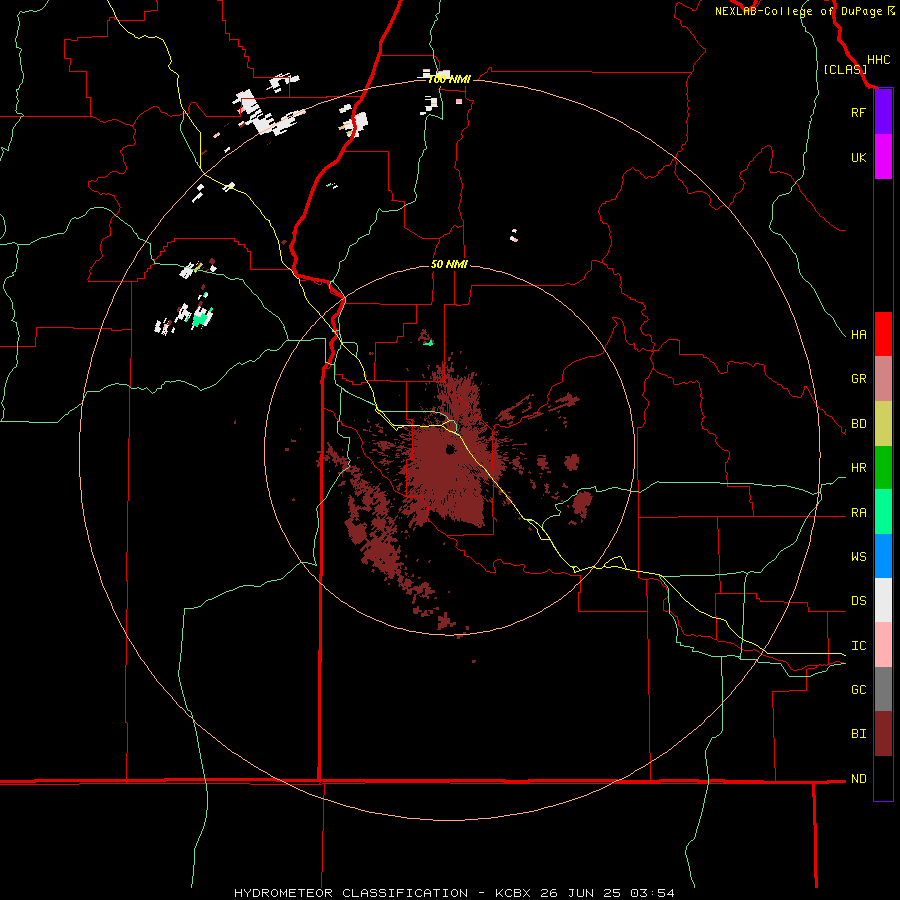Viewport: 900px width, 900px height.
Task: Click the '[CLAS]' label above legend
Action: pos(845,69)
